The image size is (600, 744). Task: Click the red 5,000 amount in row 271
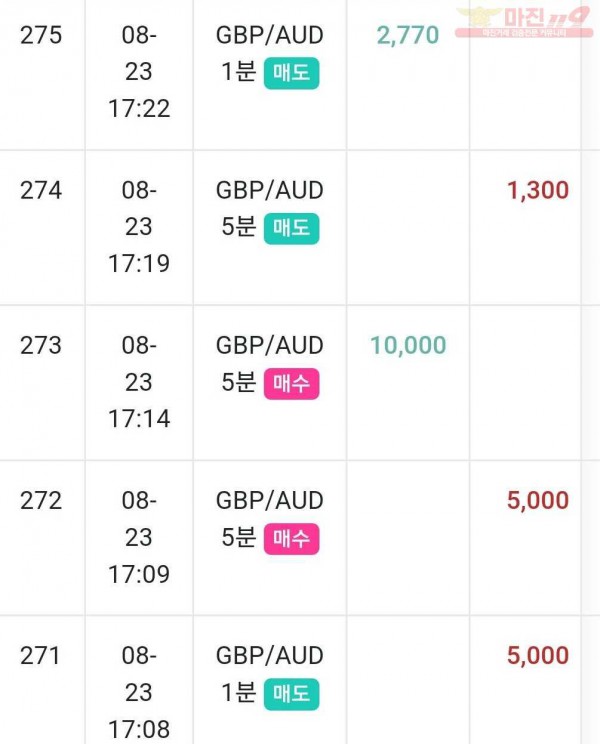pyautogui.click(x=538, y=656)
